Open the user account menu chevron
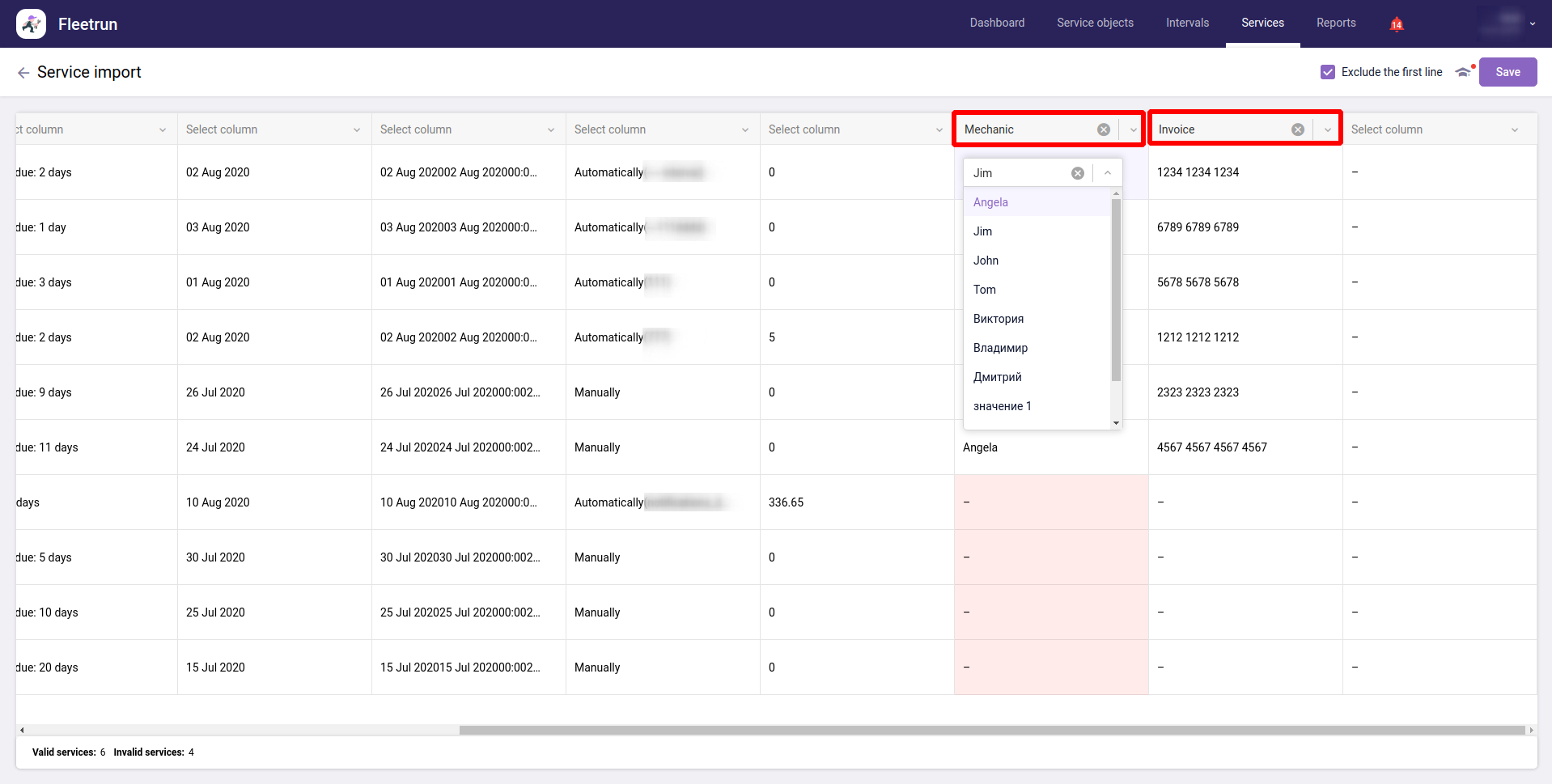Screen dimensions: 1552x784 [1533, 24]
